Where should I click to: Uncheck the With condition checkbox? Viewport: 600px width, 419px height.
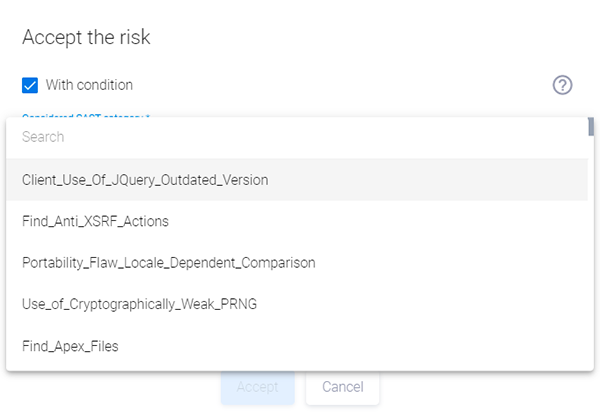coord(30,85)
